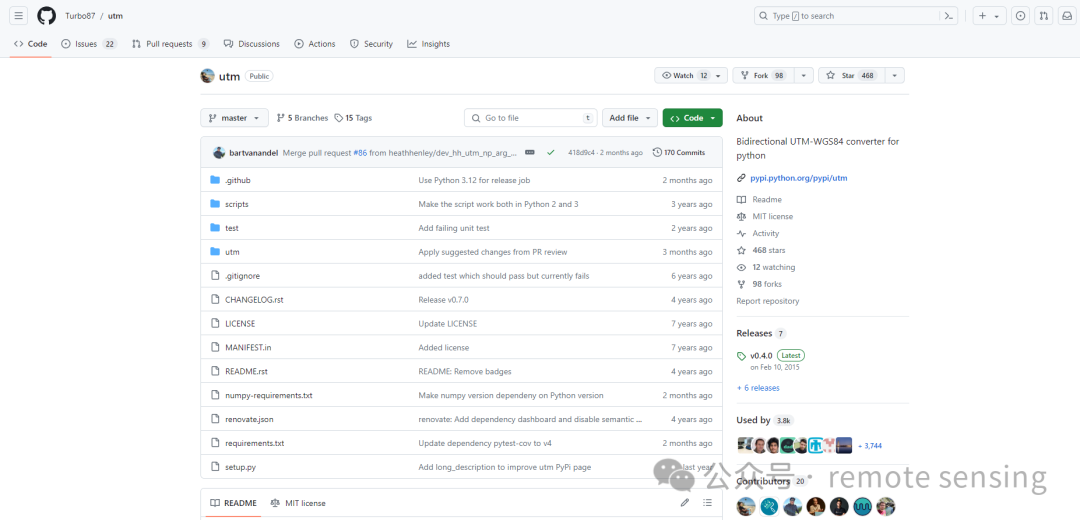
Task: Open the README outline list icon
Action: [707, 503]
